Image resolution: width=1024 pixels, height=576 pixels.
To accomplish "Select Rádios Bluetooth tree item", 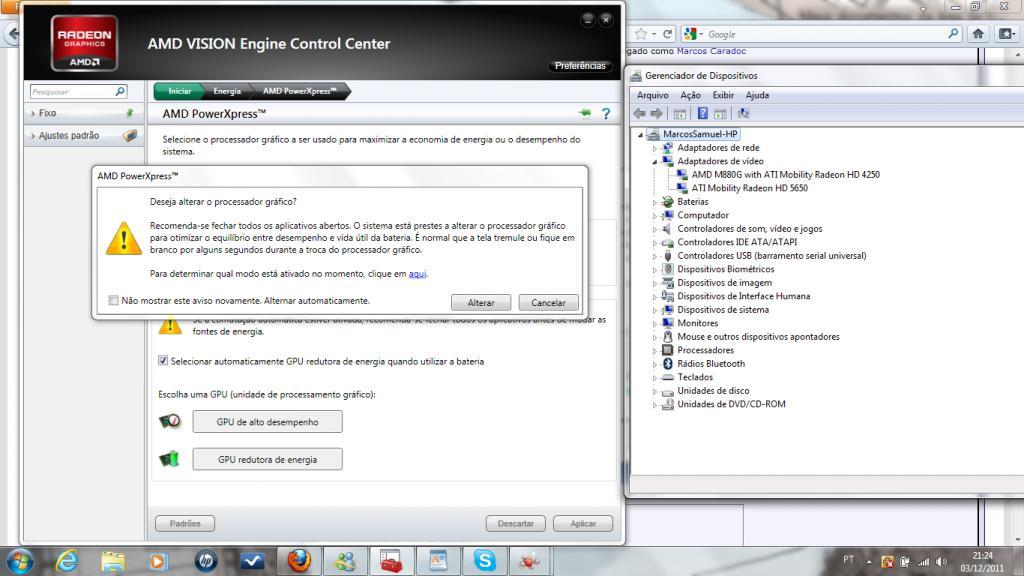I will 711,364.
